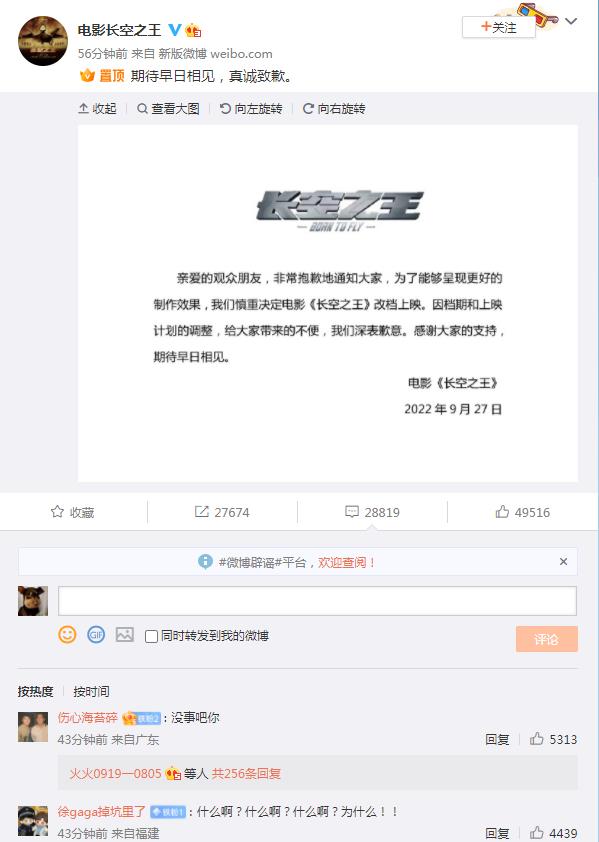Sort comments by popularity (按热度)

coord(35,691)
